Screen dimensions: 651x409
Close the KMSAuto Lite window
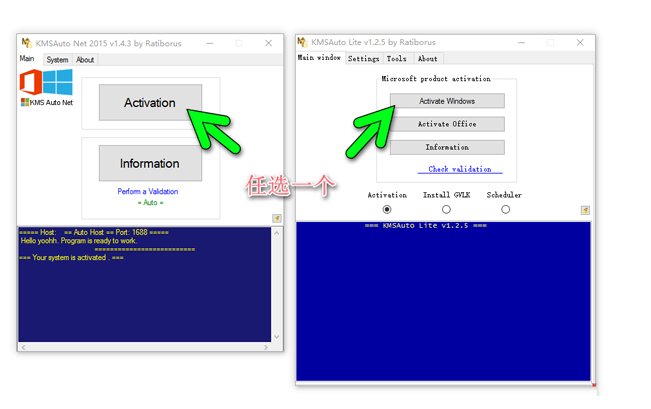(x=580, y=43)
